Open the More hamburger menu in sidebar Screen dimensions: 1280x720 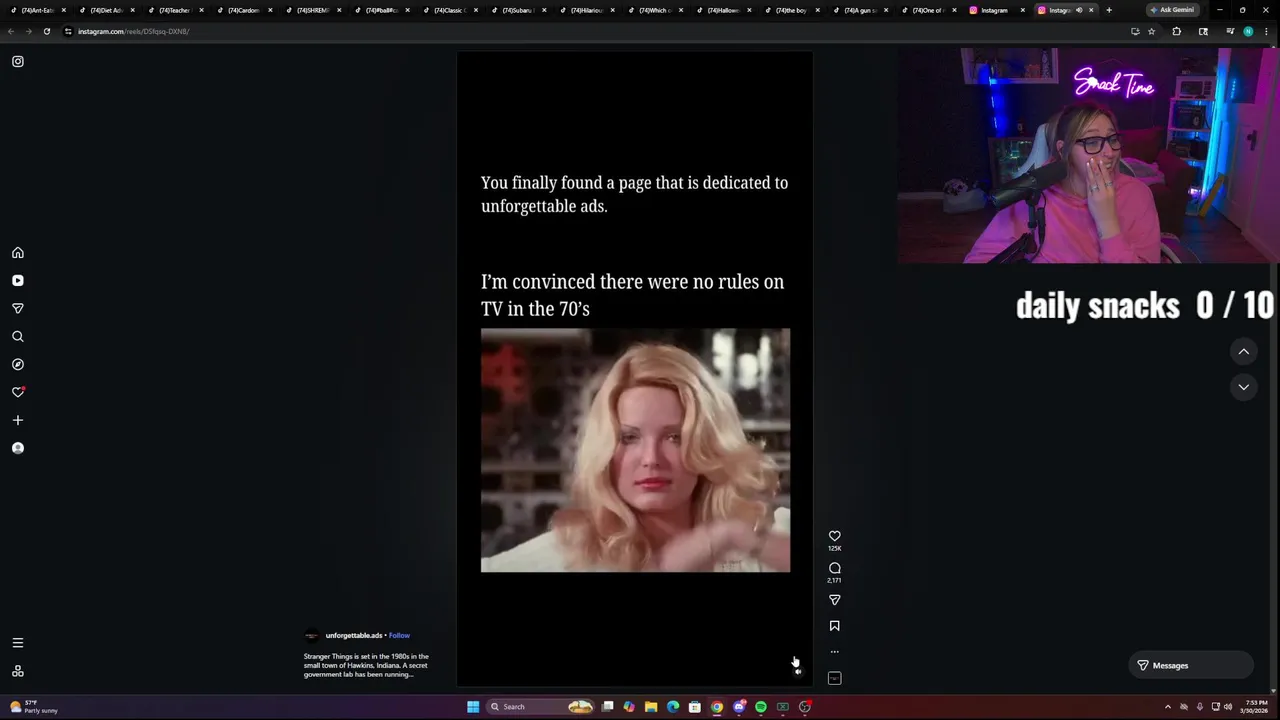18,643
